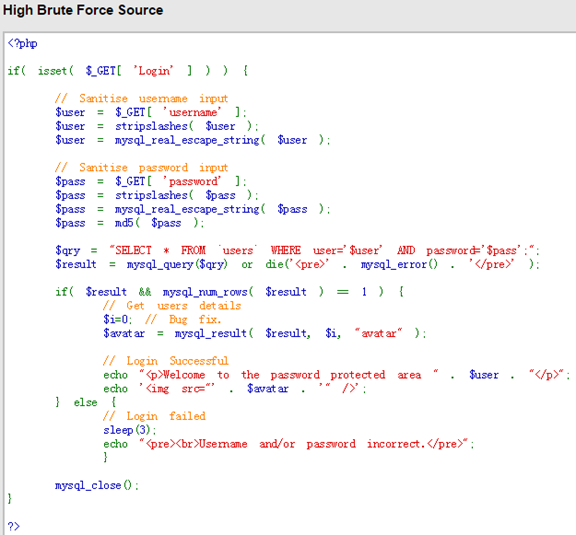Click mysql_num_rows in the if condition
Image resolution: width=576 pixels, height=535 pixels.
[x=205, y=292]
